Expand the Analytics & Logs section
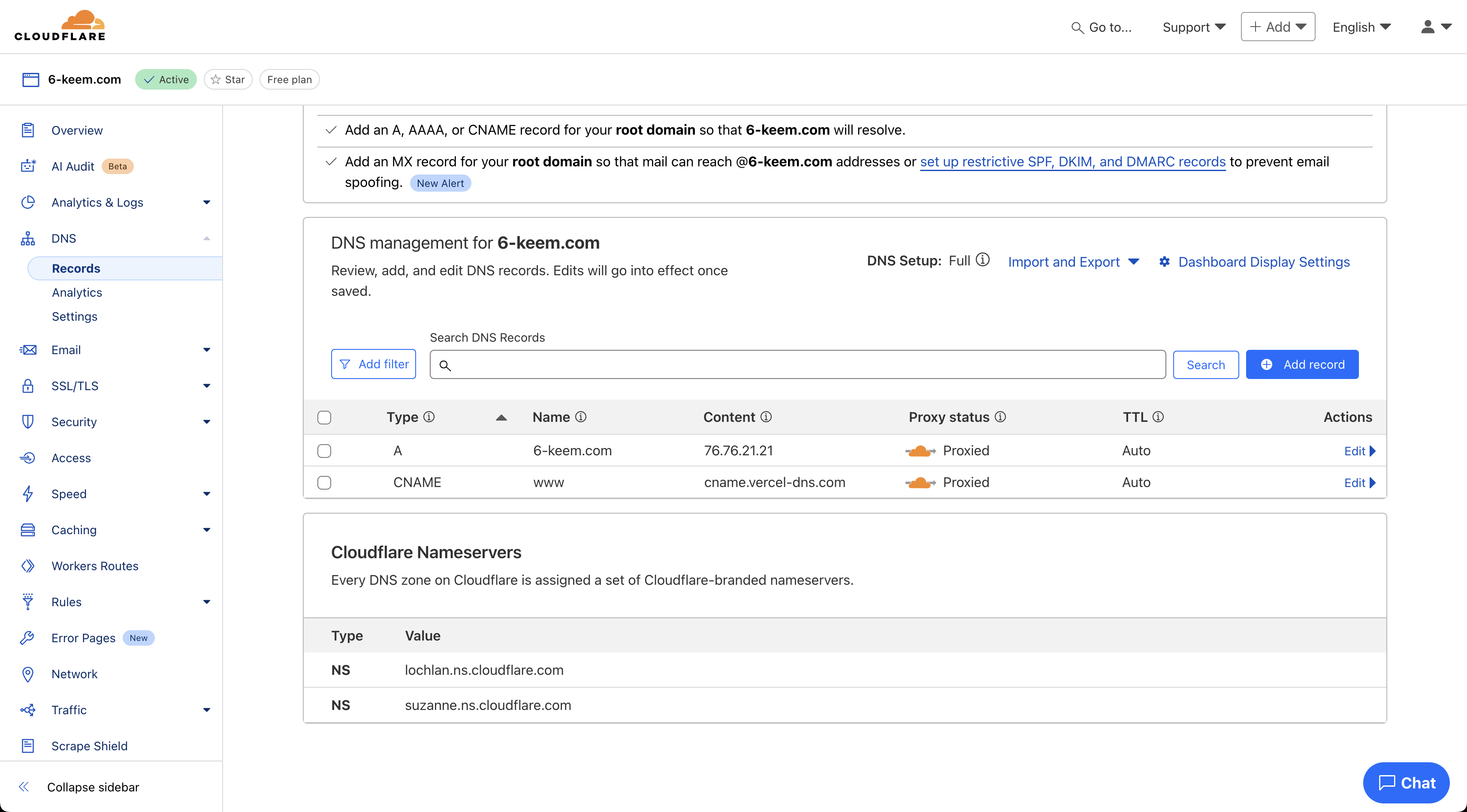This screenshot has height=812, width=1467. [207, 202]
